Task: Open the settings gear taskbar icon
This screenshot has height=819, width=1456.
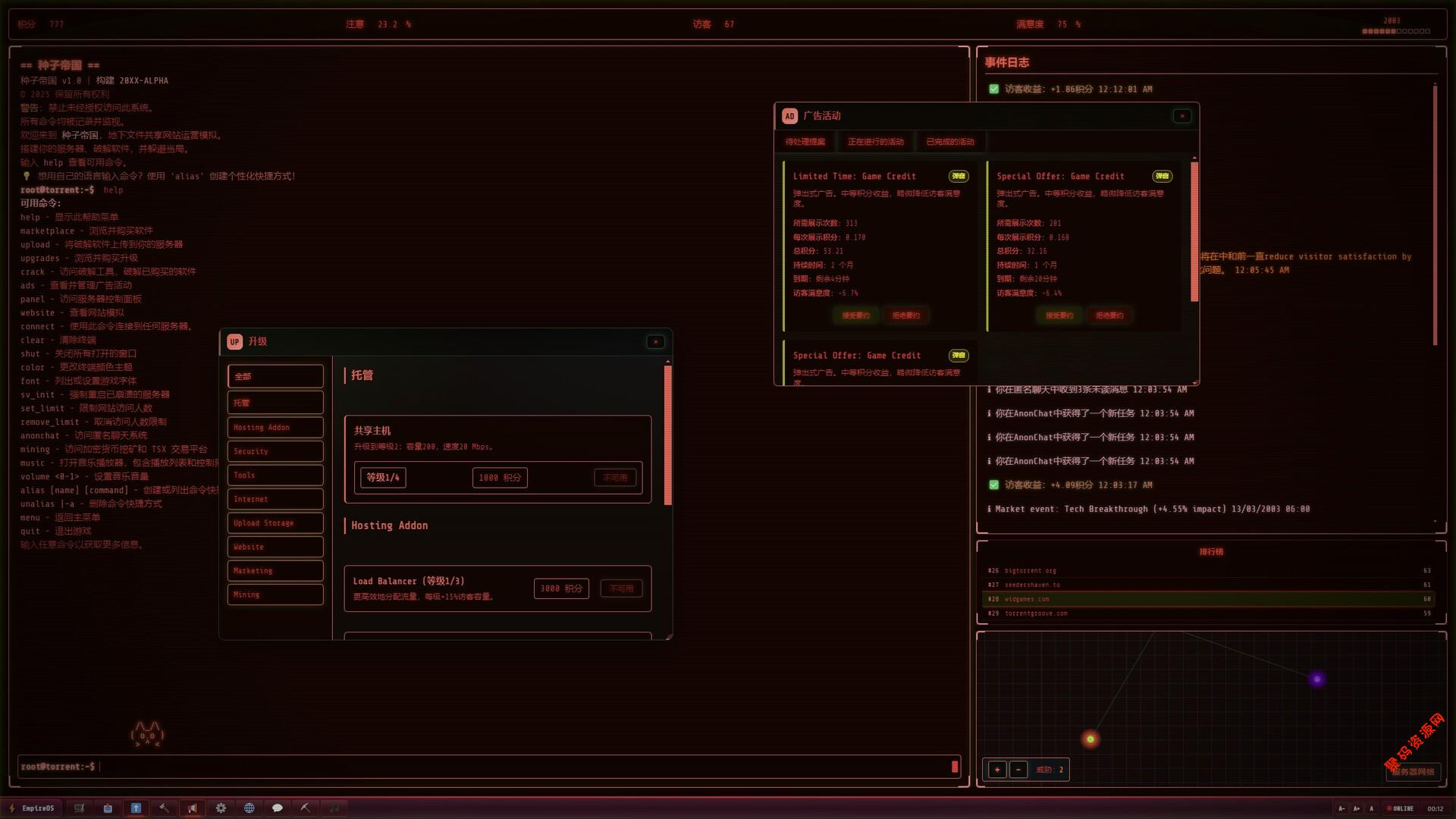Action: click(x=221, y=808)
